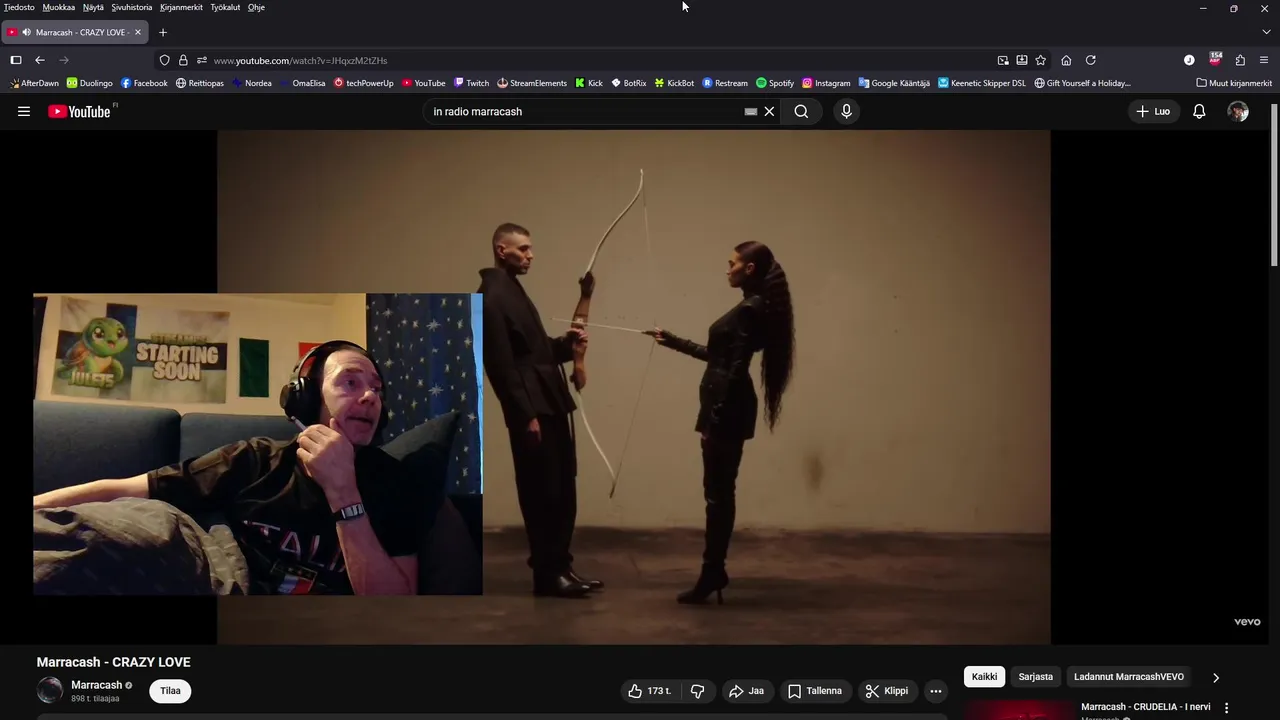Subscribe with the Tilaa button
Screen dimensions: 1280x720
[x=170, y=691]
